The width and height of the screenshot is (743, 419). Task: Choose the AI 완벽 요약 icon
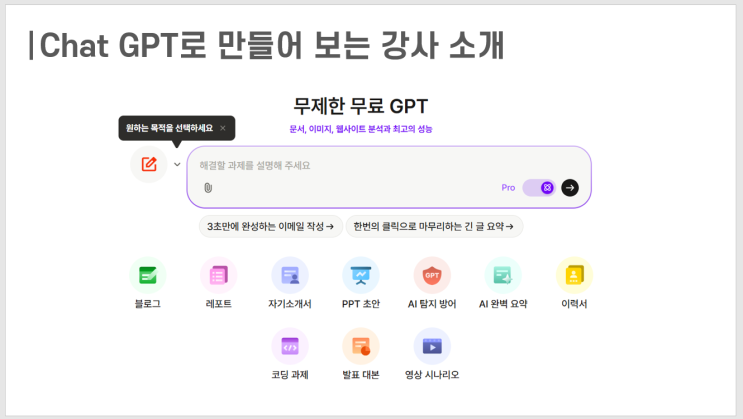click(x=503, y=275)
